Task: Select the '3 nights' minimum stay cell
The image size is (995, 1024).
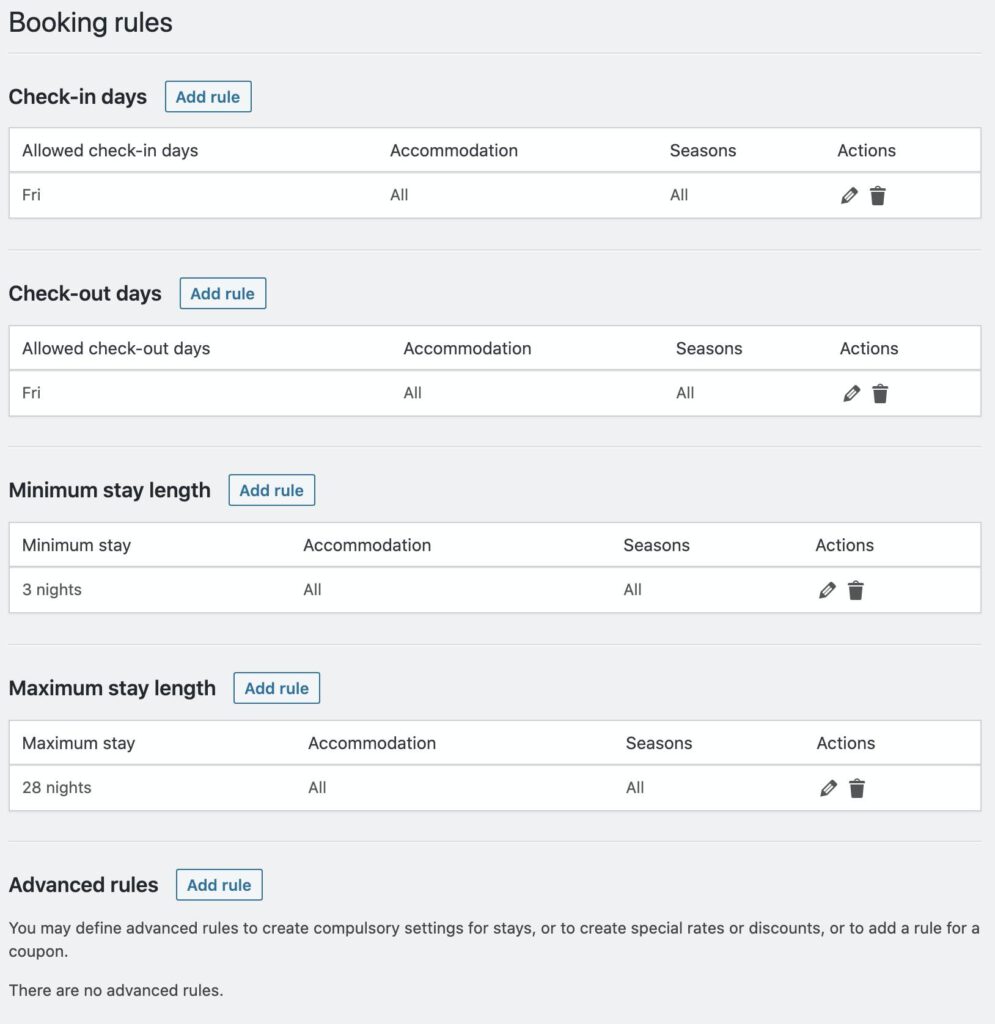Action: point(52,590)
